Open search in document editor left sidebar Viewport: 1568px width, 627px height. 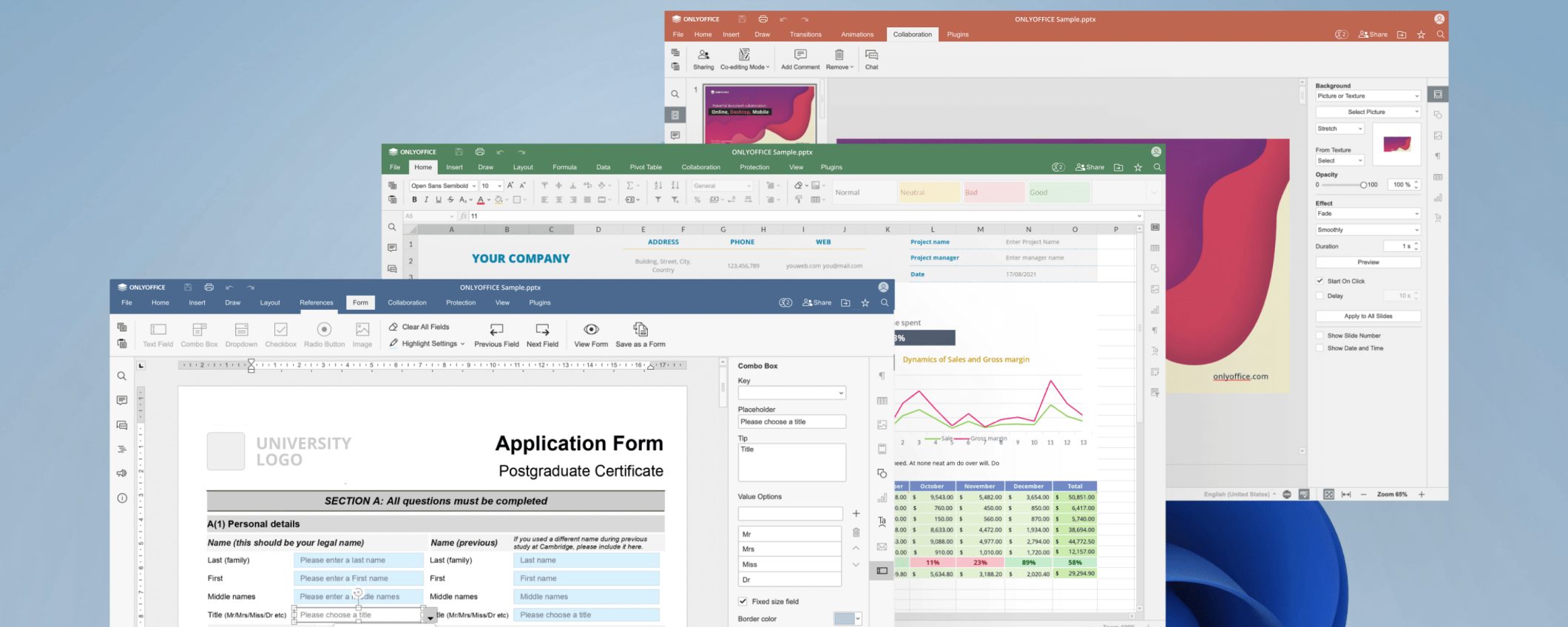click(x=122, y=376)
